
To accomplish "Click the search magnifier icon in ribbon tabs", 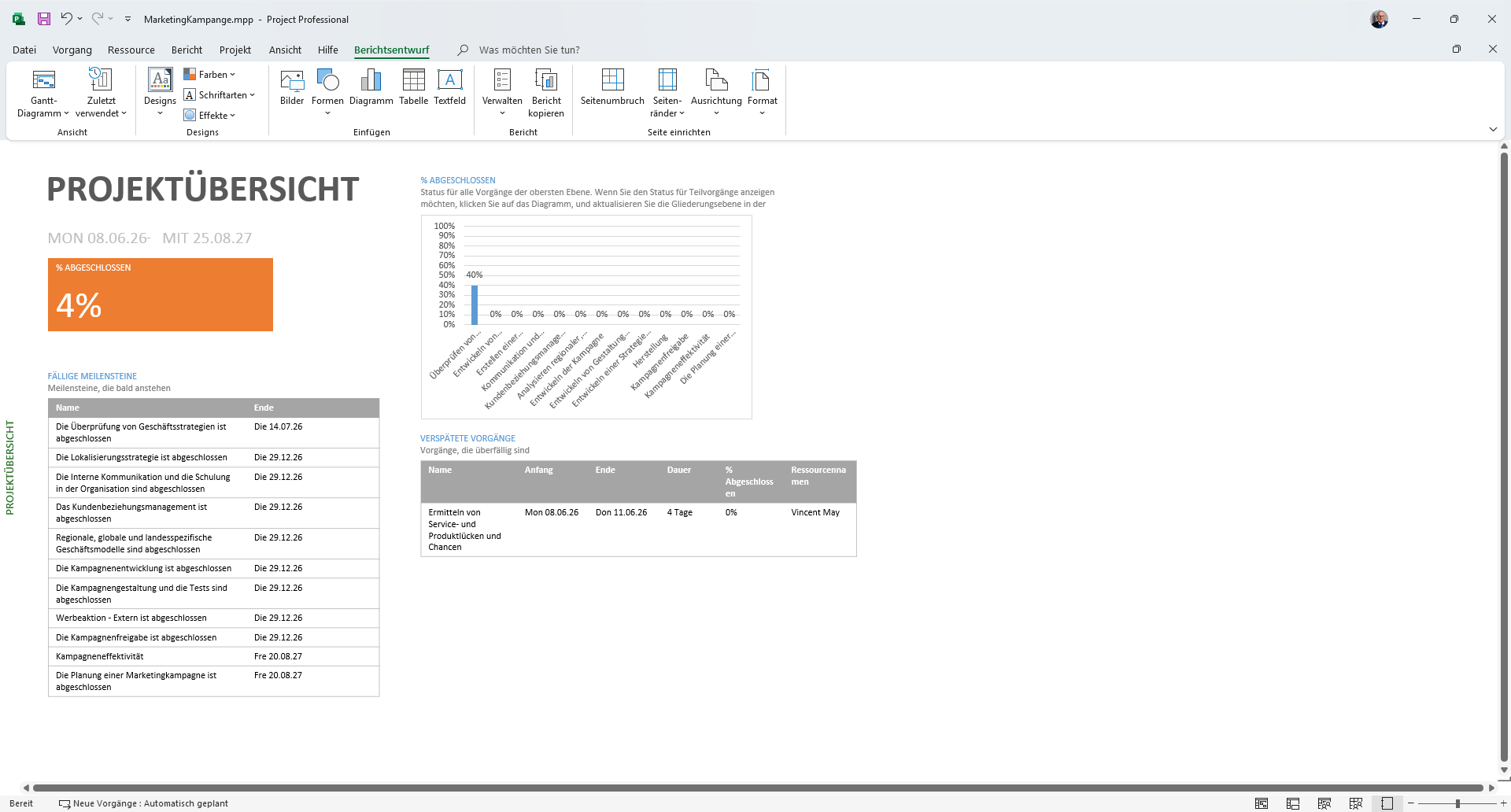I will [x=463, y=50].
